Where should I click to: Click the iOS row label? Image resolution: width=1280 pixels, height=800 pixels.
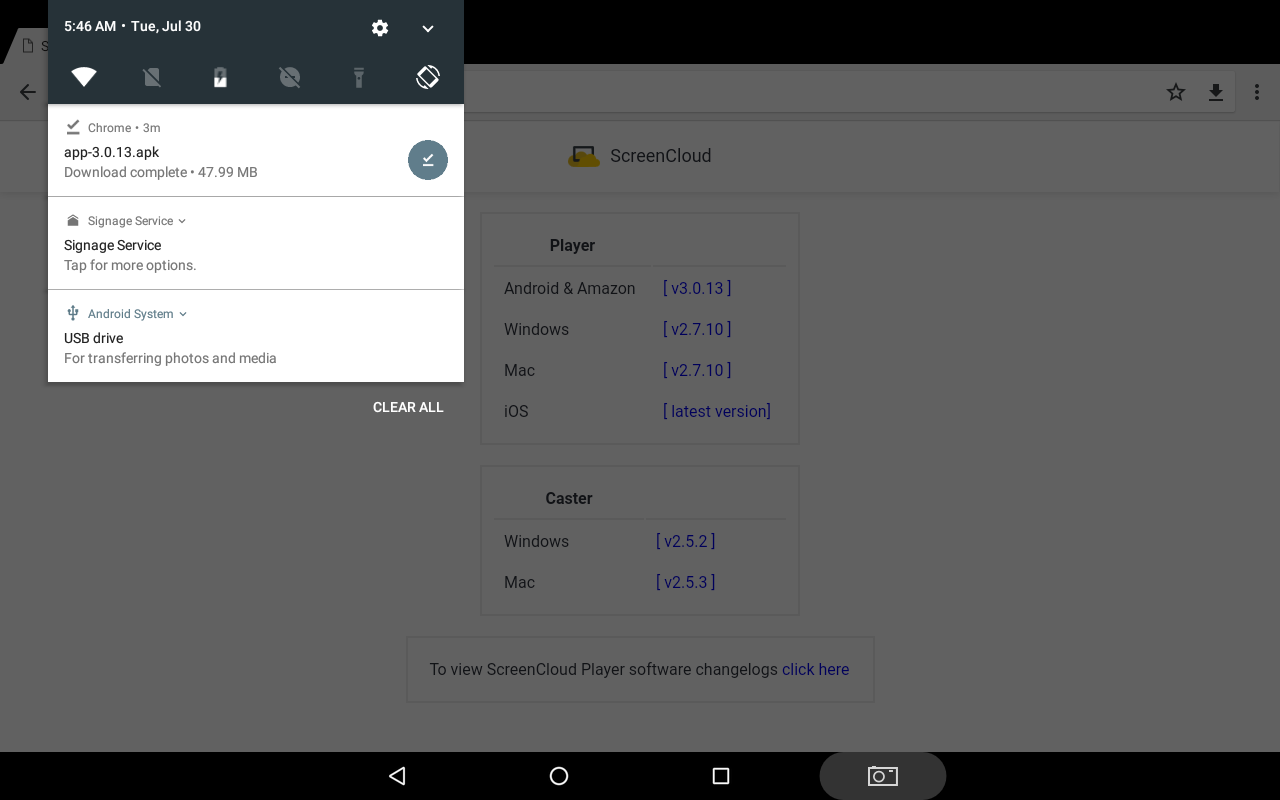(516, 411)
